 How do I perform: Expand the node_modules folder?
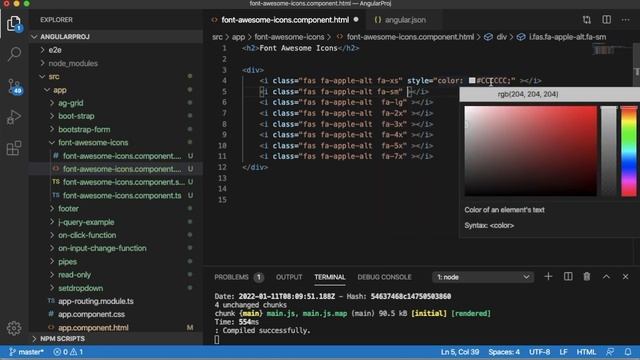coord(116,63)
